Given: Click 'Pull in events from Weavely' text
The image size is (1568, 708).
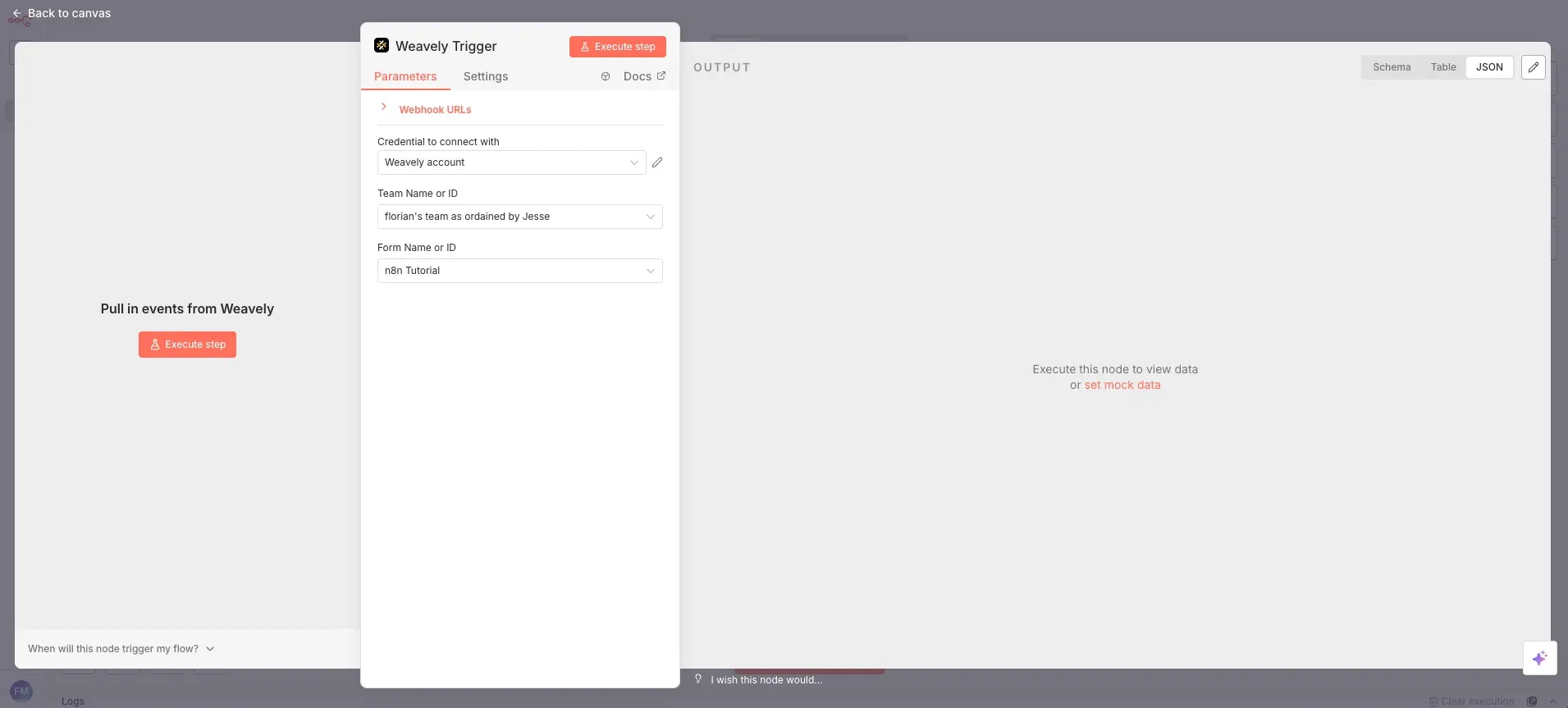Looking at the screenshot, I should [x=187, y=308].
